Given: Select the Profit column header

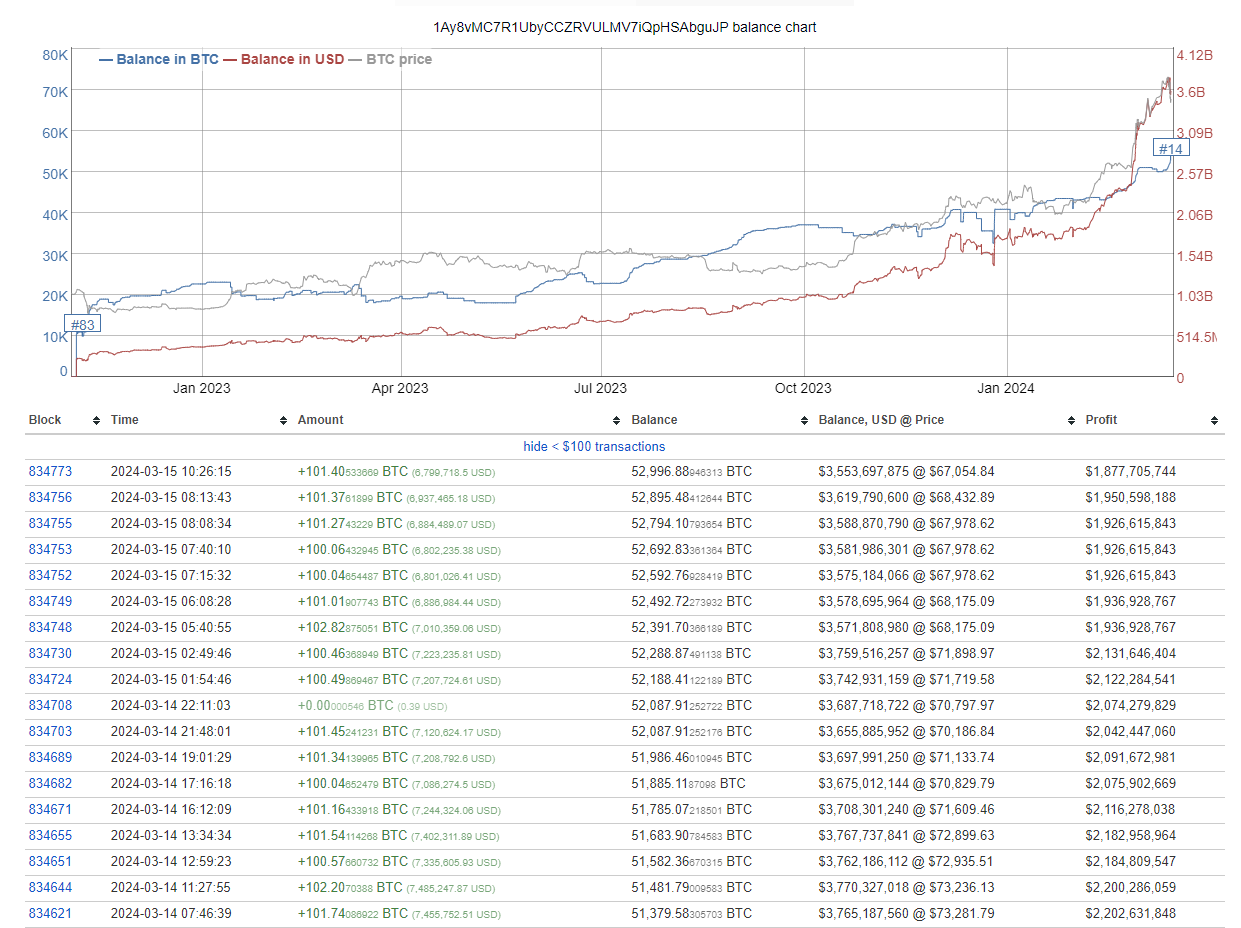Looking at the screenshot, I should 1101,421.
